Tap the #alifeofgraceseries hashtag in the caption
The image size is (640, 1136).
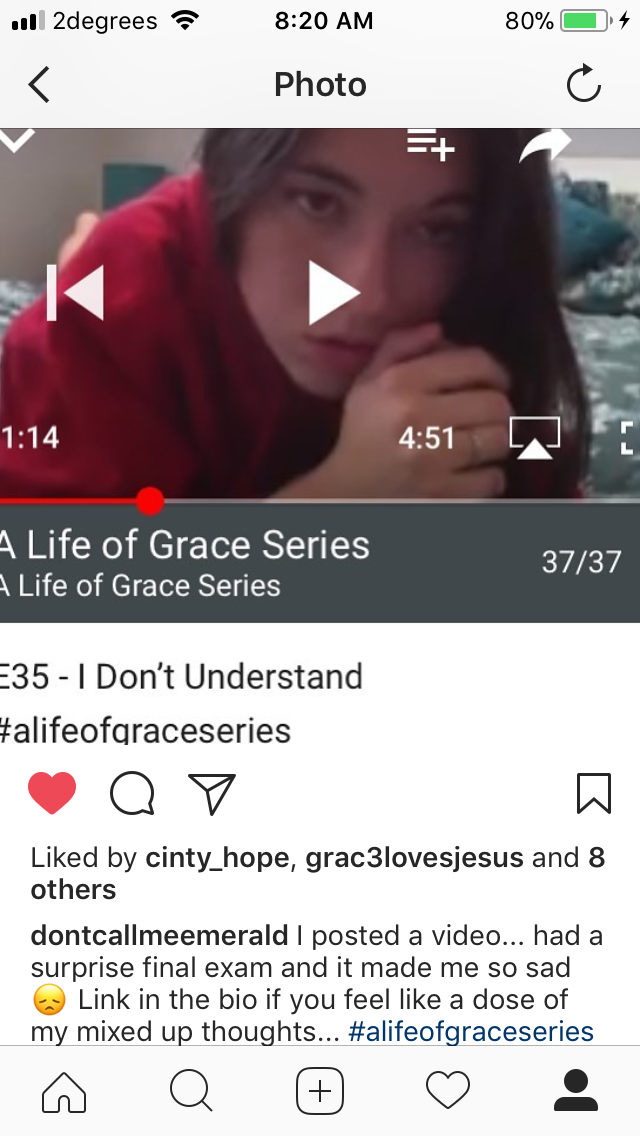(x=471, y=1031)
